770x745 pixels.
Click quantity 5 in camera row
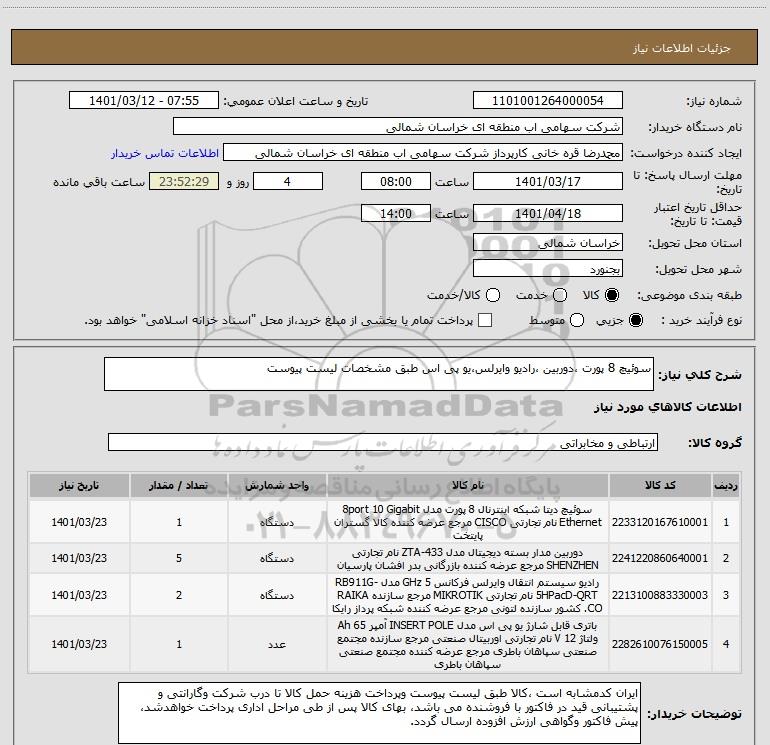[179, 558]
